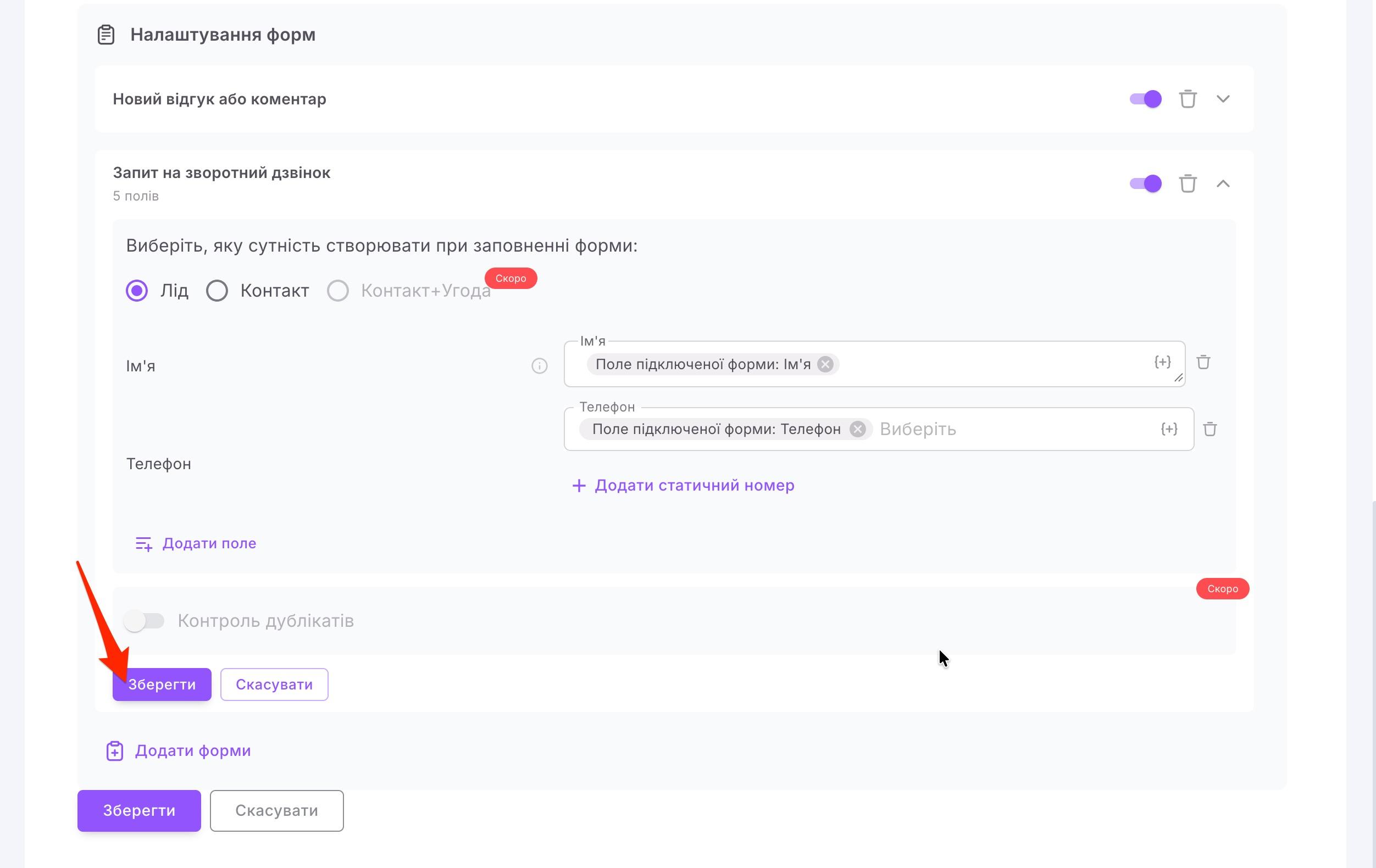
Task: Insert a variable in the Ім'я field
Action: (1162, 361)
